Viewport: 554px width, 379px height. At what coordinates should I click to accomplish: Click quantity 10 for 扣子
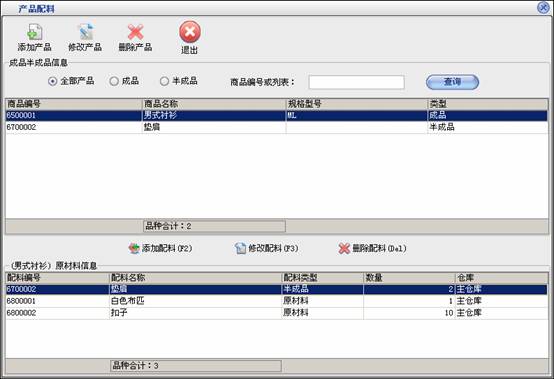449,313
